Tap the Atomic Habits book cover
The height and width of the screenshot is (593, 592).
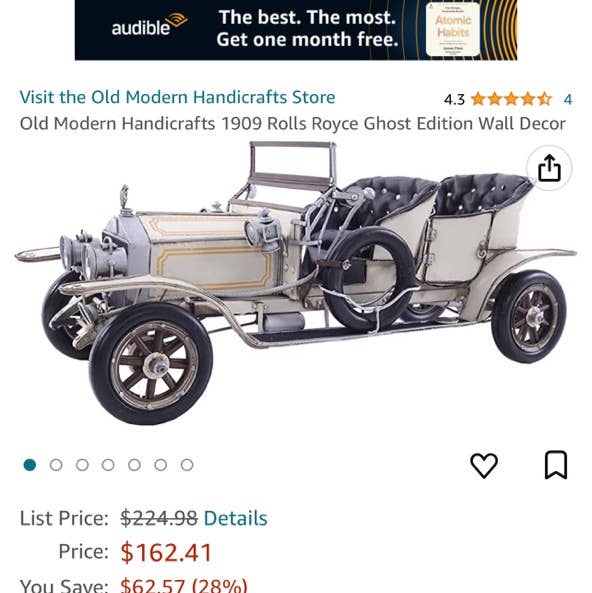(452, 29)
